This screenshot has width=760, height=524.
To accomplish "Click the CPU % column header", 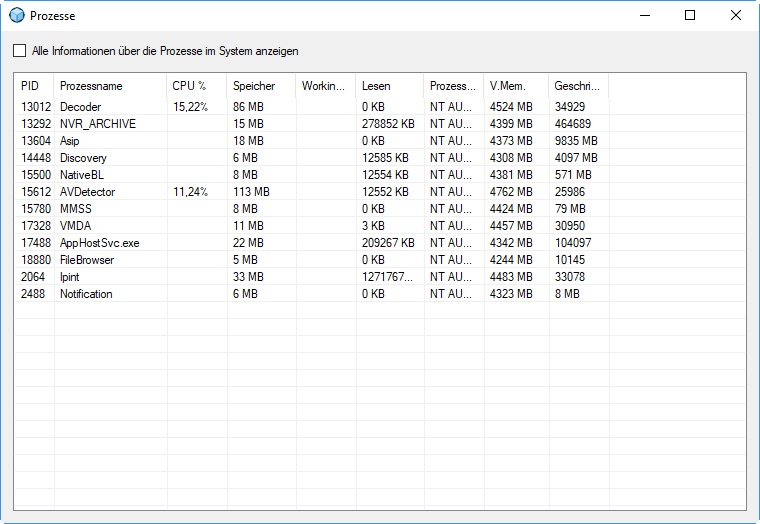I will 189,86.
